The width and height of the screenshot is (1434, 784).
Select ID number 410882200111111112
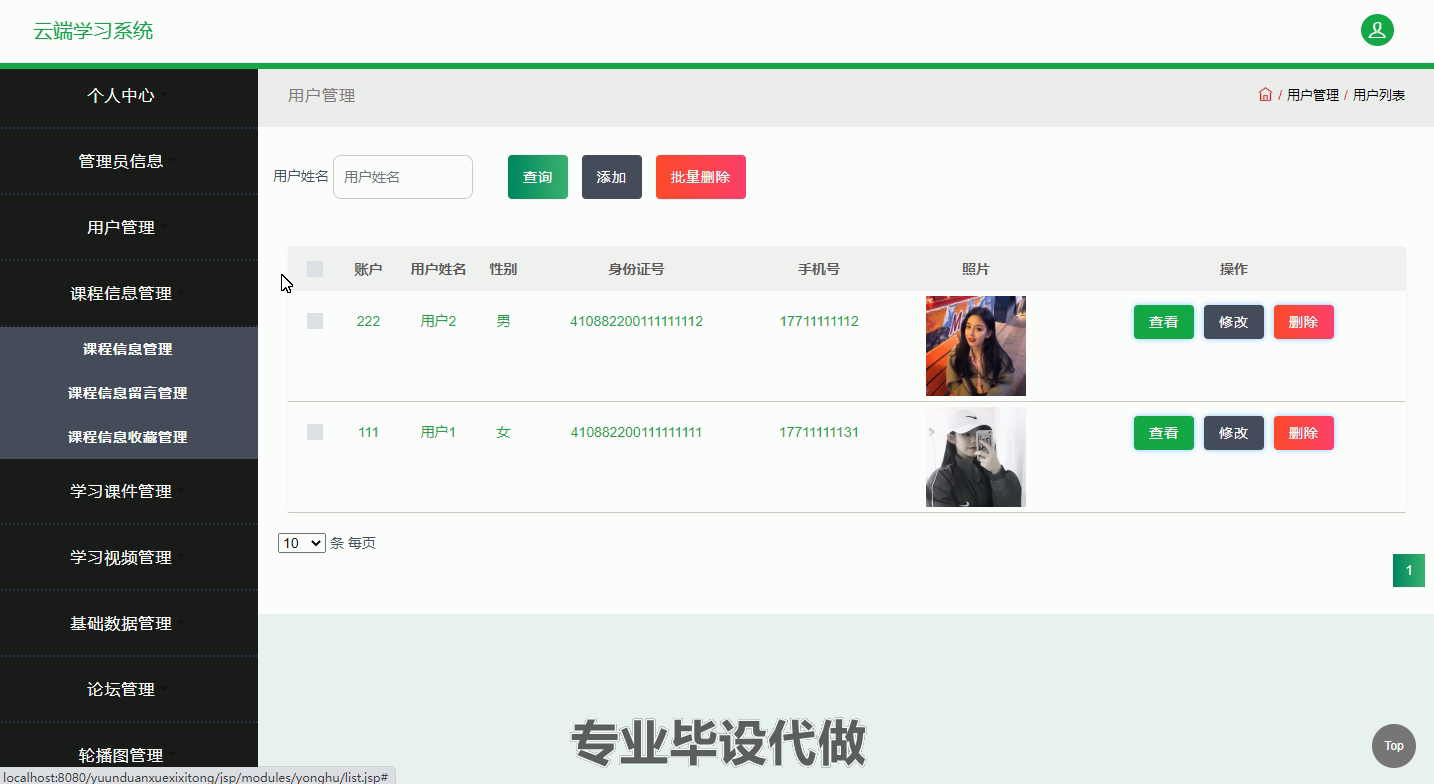click(636, 321)
